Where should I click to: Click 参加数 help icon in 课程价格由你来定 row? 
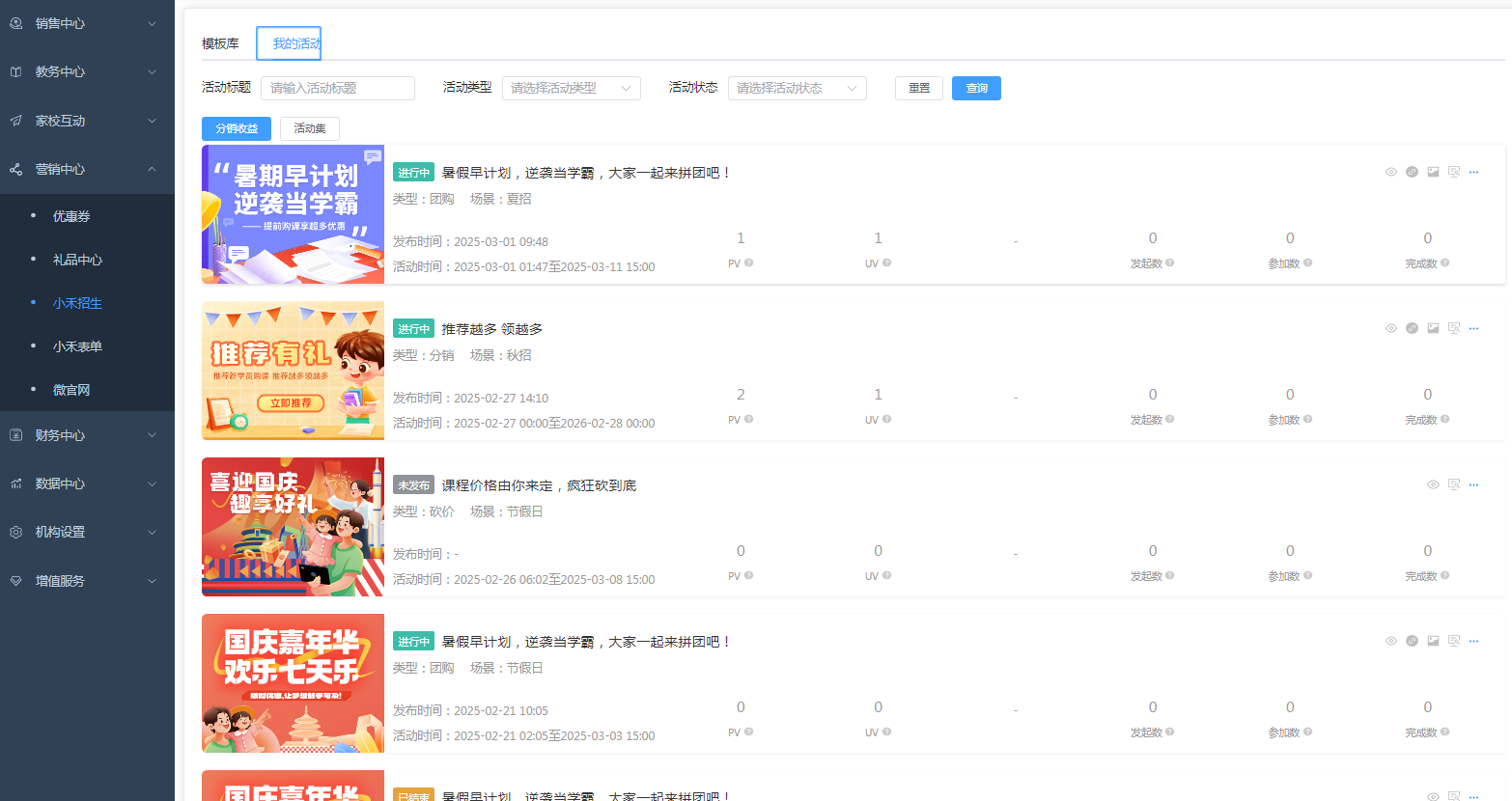1307,575
